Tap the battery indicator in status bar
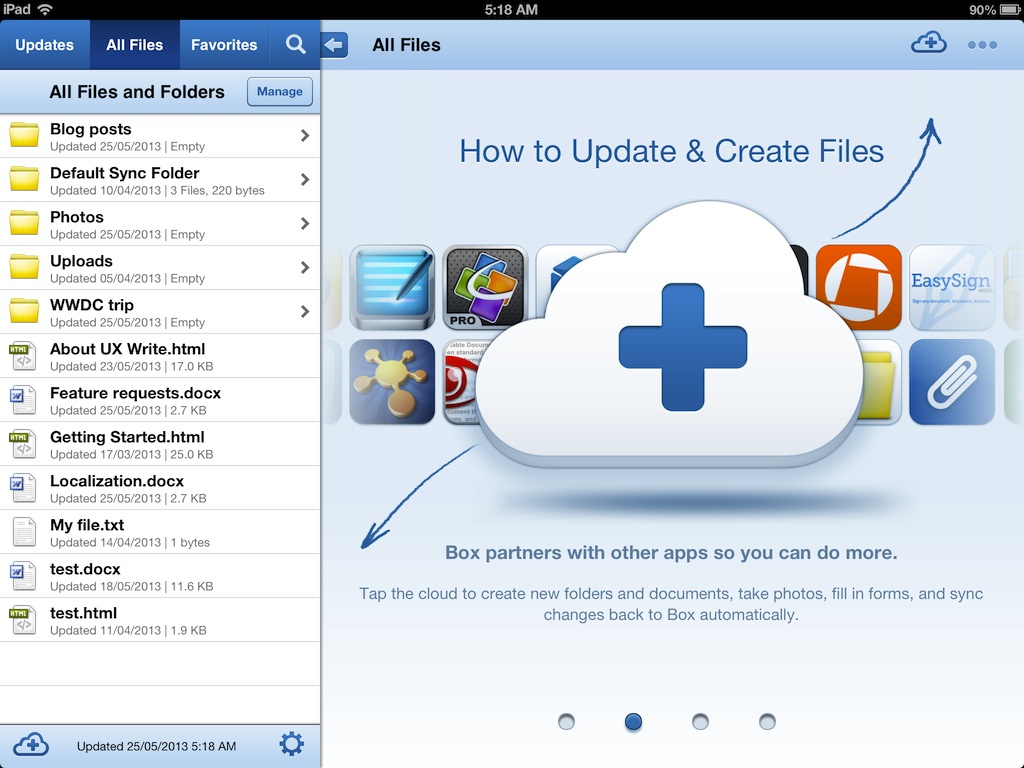 point(1008,9)
